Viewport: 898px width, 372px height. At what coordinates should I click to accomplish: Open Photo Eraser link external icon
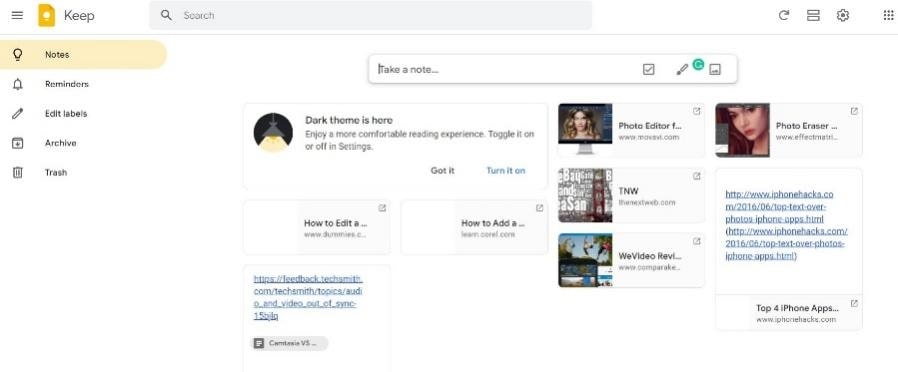tap(854, 111)
